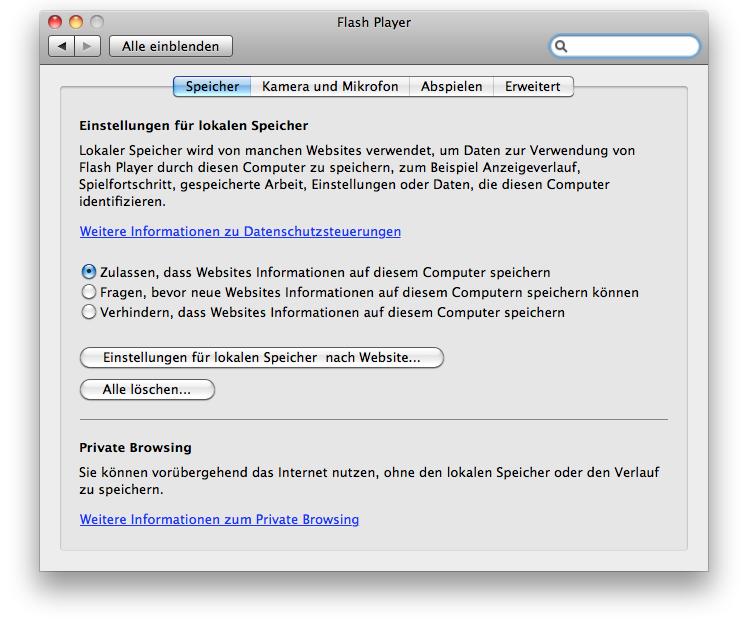Image resolution: width=748 pixels, height=626 pixels.
Task: Open the Kamera und Mikrofon tab
Action: click(330, 86)
